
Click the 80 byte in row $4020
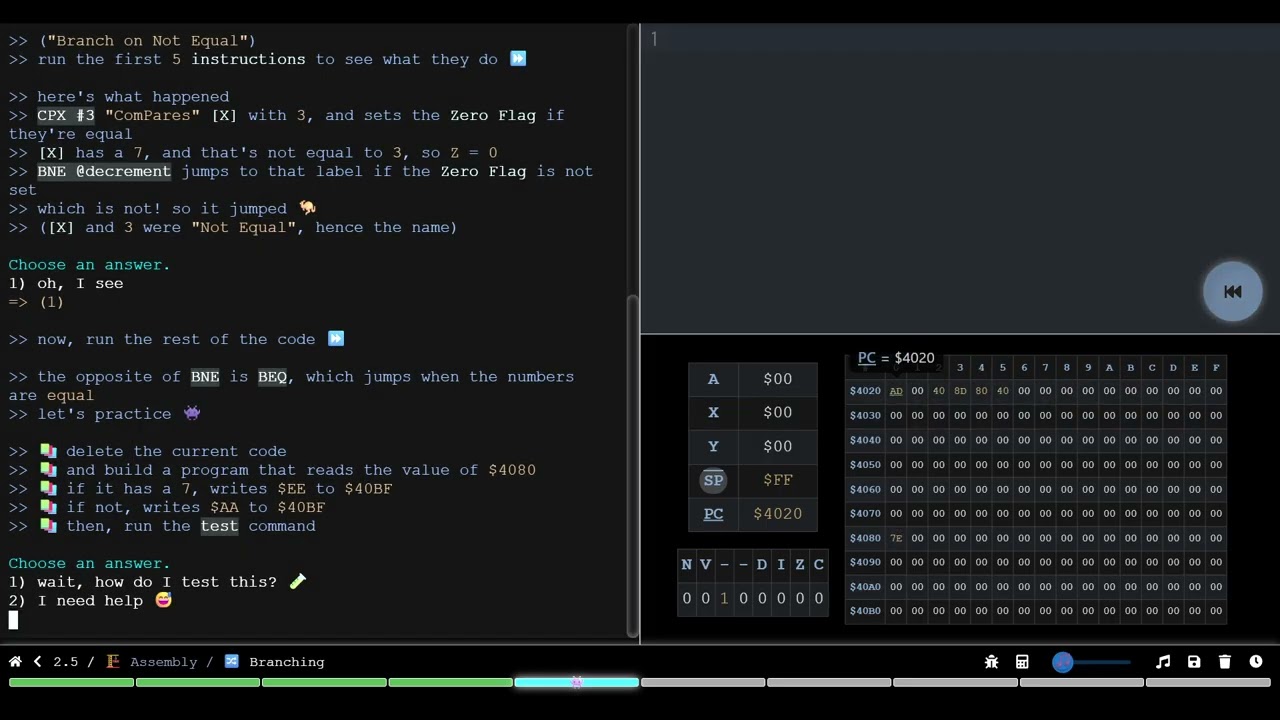click(x=981, y=391)
